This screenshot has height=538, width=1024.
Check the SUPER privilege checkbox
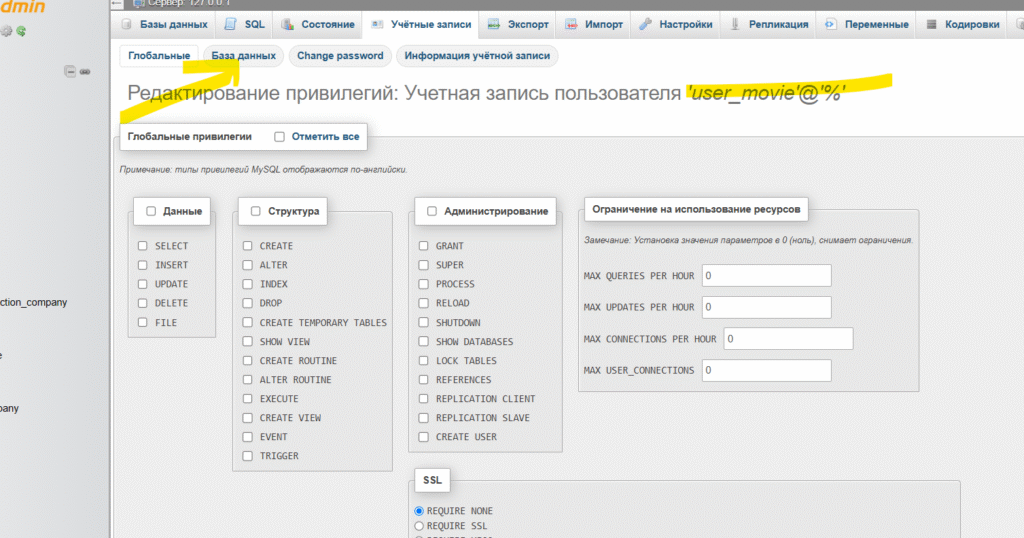423,264
